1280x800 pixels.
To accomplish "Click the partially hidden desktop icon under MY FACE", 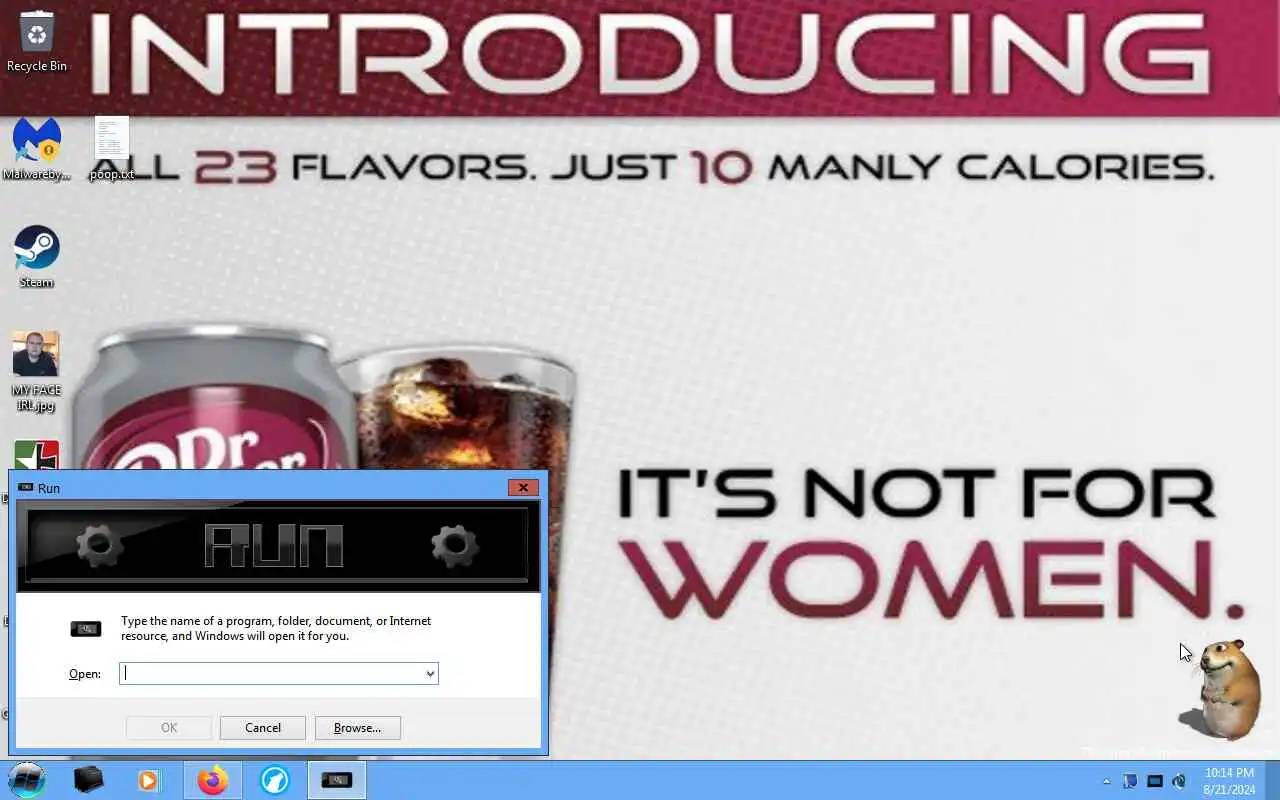I will [36, 456].
